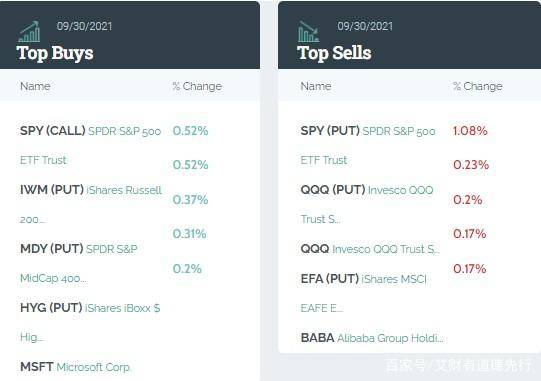
Task: Sort Top Sells by Name column
Action: click(x=316, y=86)
